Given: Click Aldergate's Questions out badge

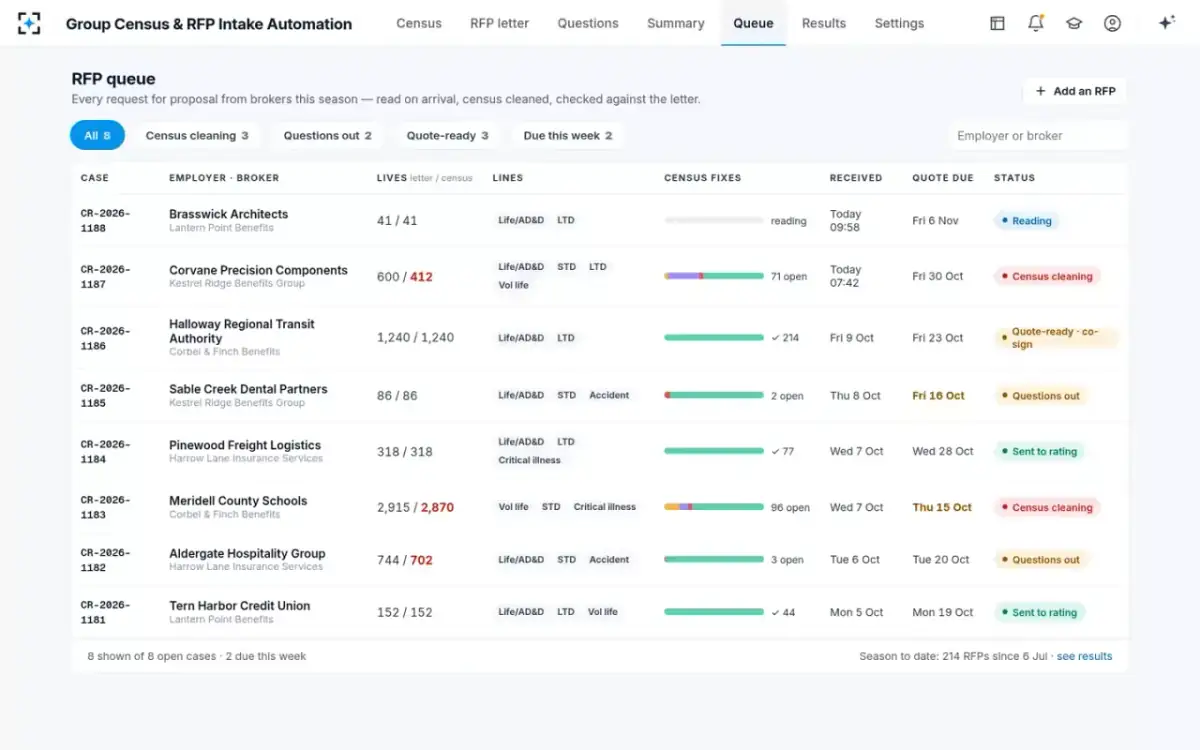Looking at the screenshot, I should 1040,560.
